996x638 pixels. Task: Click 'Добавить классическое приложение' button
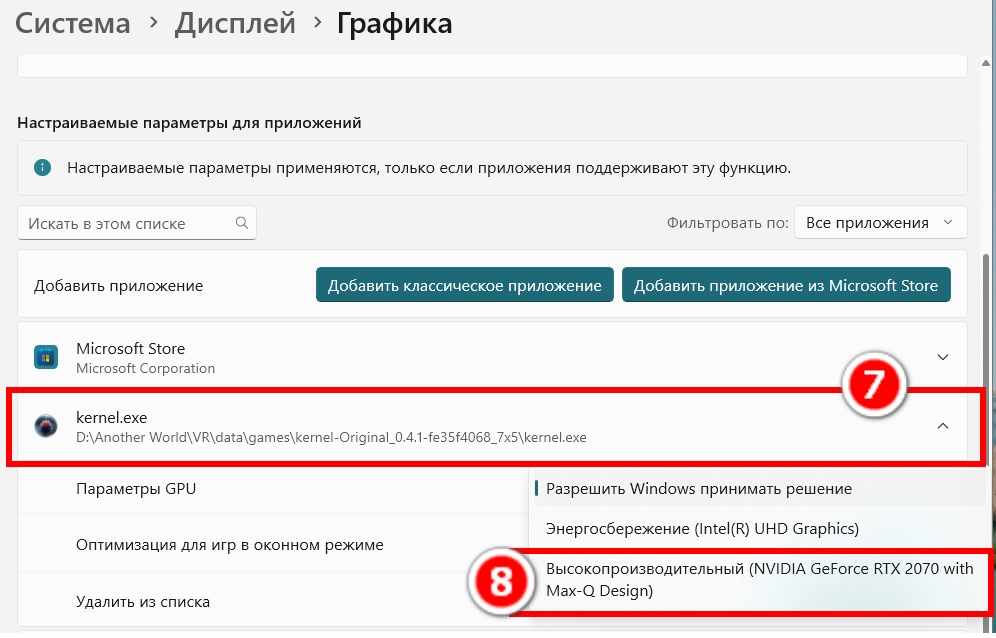(464, 285)
